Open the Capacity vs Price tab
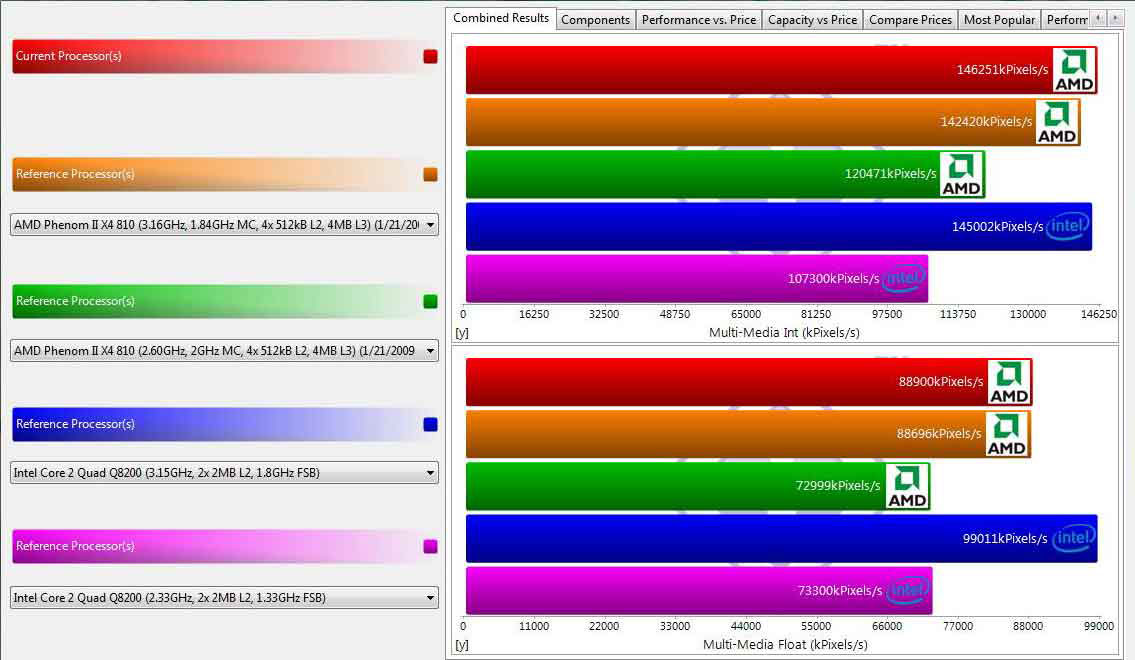Viewport: 1135px width, 660px height. 812,20
